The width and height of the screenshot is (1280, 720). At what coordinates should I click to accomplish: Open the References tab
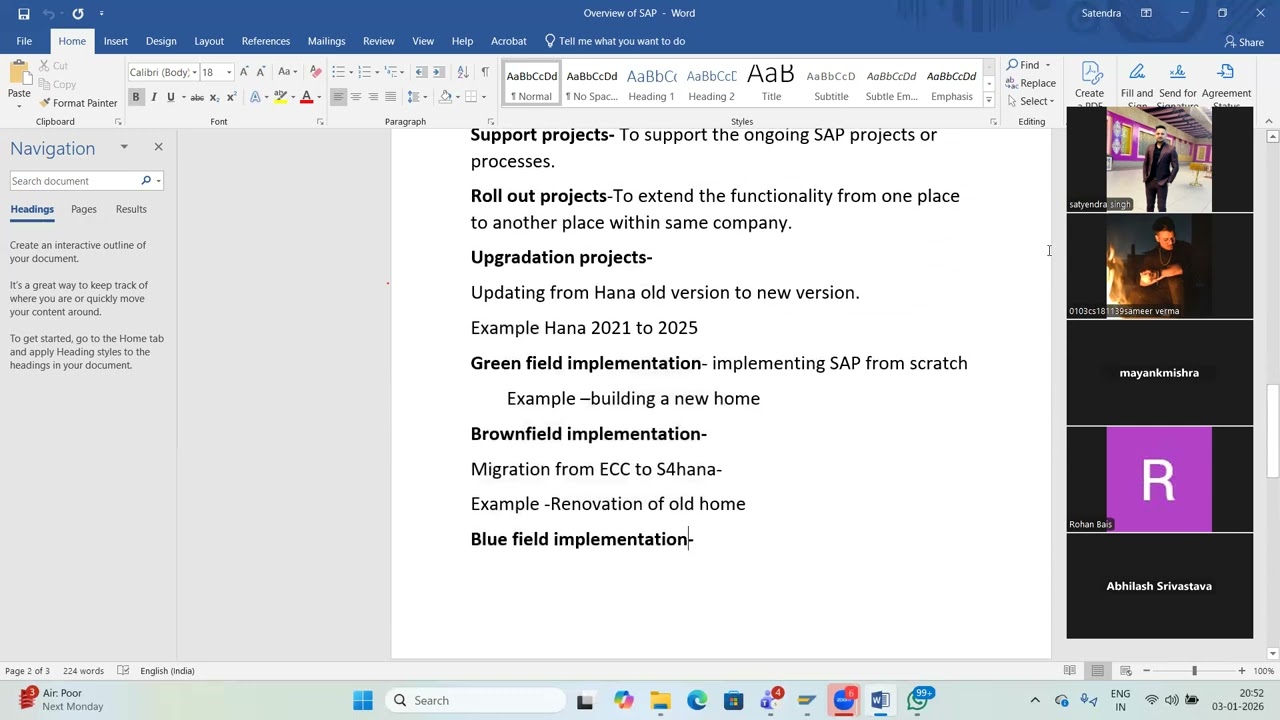coord(266,41)
